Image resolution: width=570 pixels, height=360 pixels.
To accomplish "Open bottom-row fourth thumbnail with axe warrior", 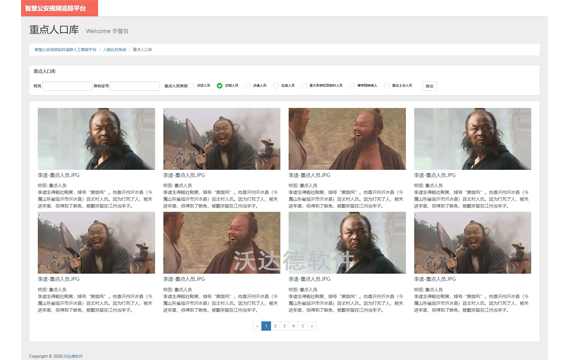I will pos(473,243).
